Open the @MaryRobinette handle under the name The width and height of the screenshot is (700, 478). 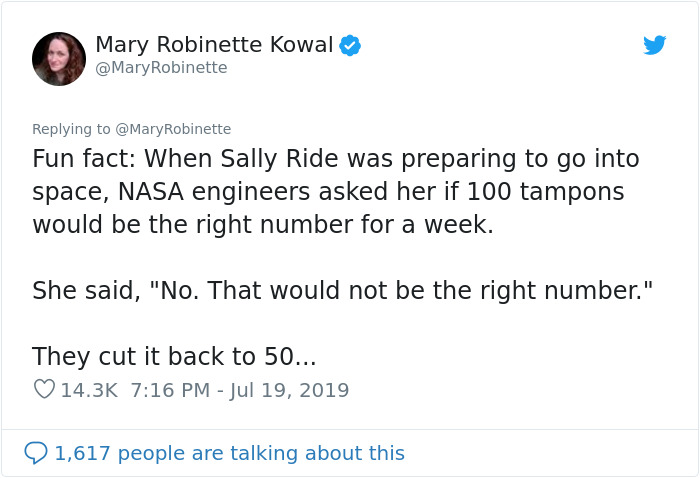(162, 68)
